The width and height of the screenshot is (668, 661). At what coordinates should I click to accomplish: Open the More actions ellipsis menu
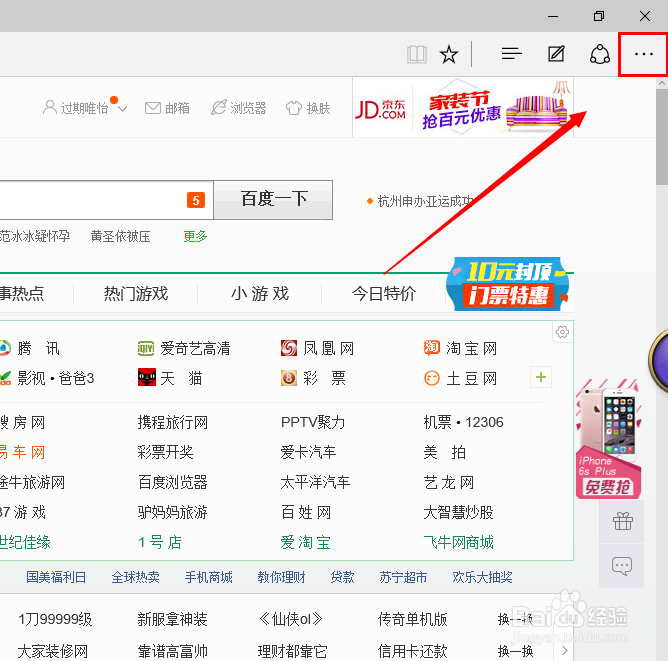643,54
